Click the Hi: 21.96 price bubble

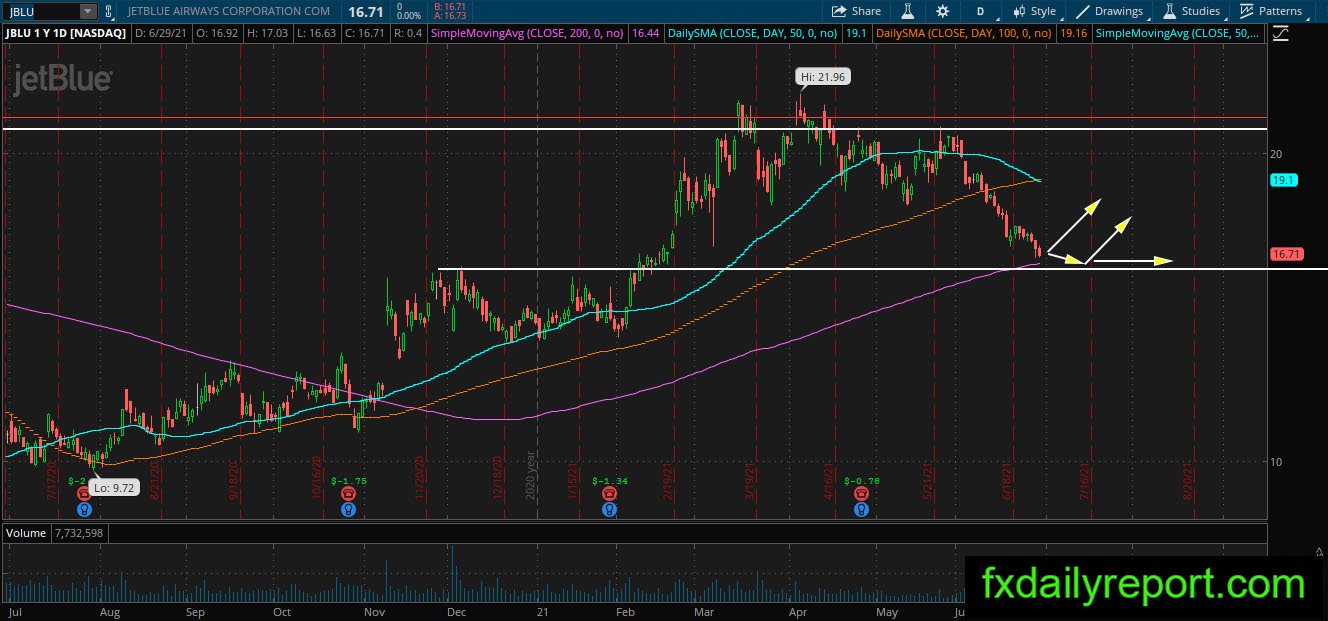coord(824,76)
